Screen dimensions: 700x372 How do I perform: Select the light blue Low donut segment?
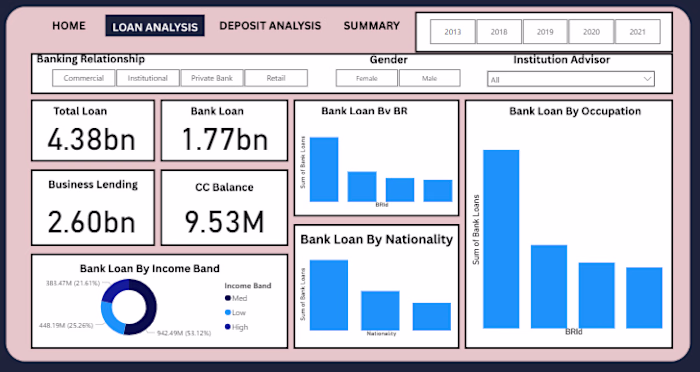pyautogui.click(x=108, y=319)
